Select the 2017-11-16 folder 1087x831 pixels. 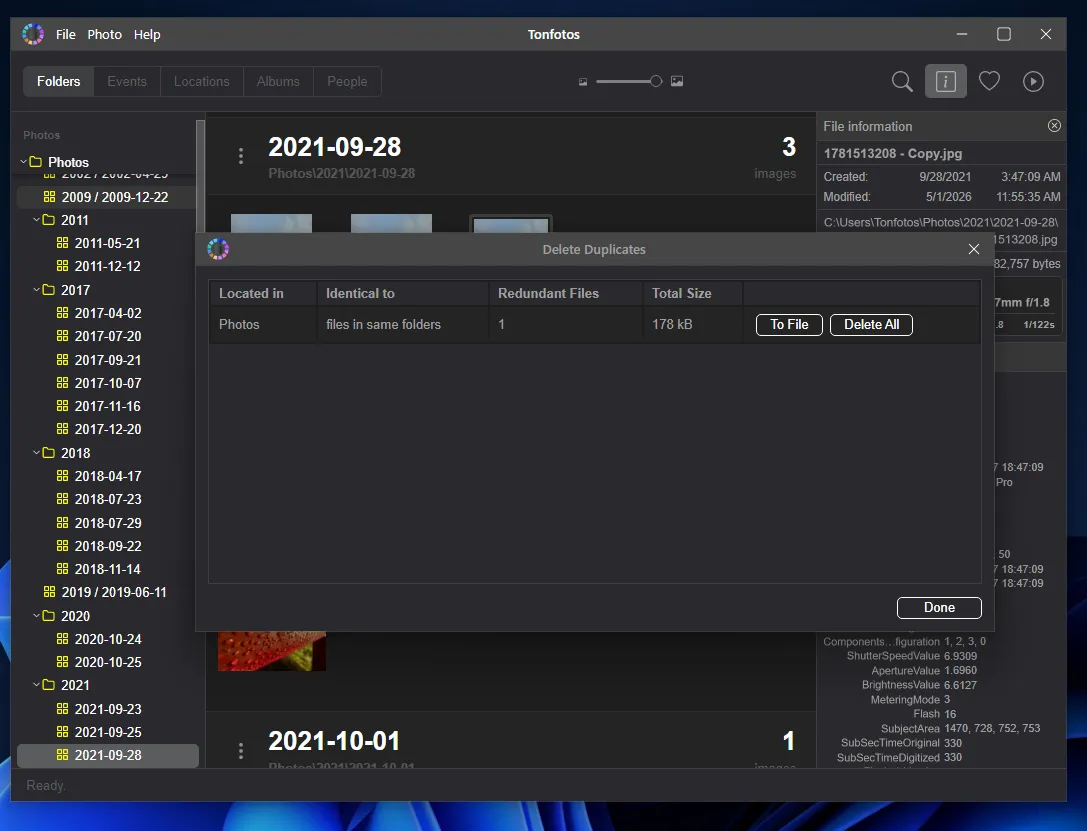pos(107,406)
